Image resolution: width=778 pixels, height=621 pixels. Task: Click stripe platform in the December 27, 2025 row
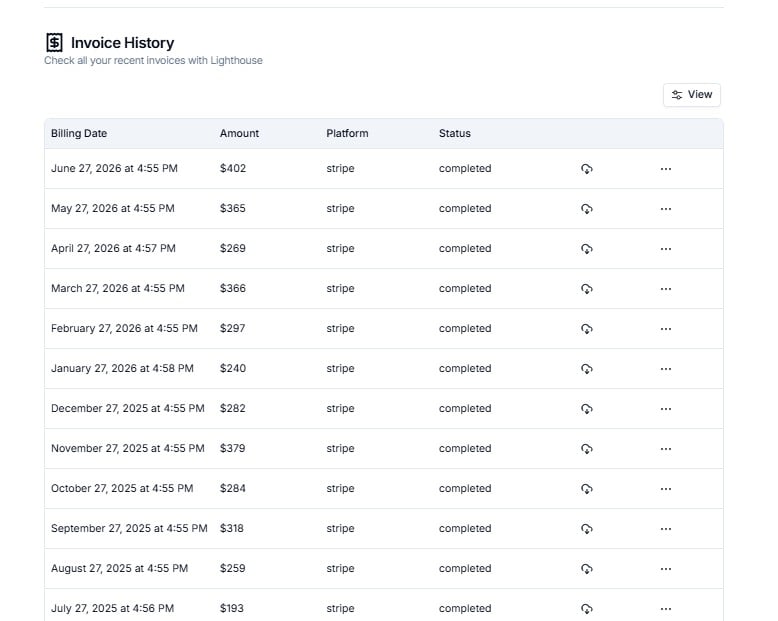pos(340,409)
